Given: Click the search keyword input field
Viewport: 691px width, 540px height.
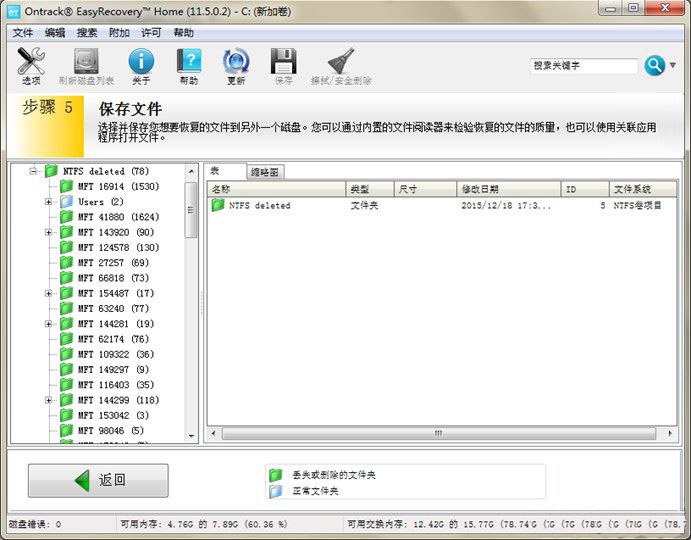Looking at the screenshot, I should coord(583,66).
